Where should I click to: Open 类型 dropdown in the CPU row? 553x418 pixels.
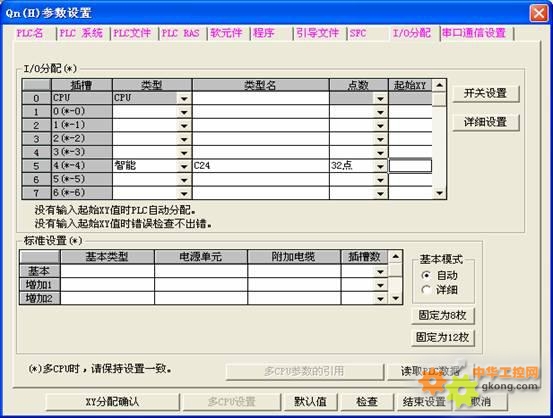(184, 98)
